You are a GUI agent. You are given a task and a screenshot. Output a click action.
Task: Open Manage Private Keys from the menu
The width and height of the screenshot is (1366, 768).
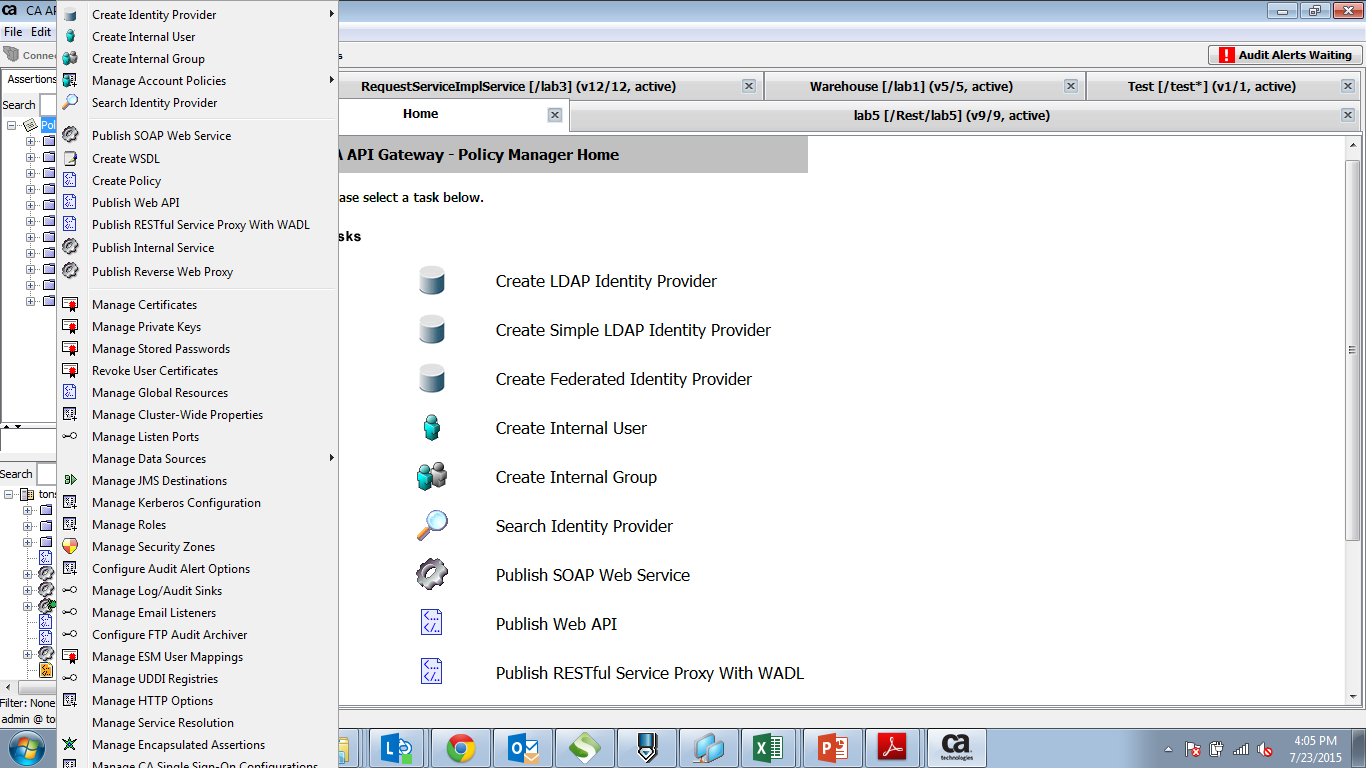click(198, 327)
